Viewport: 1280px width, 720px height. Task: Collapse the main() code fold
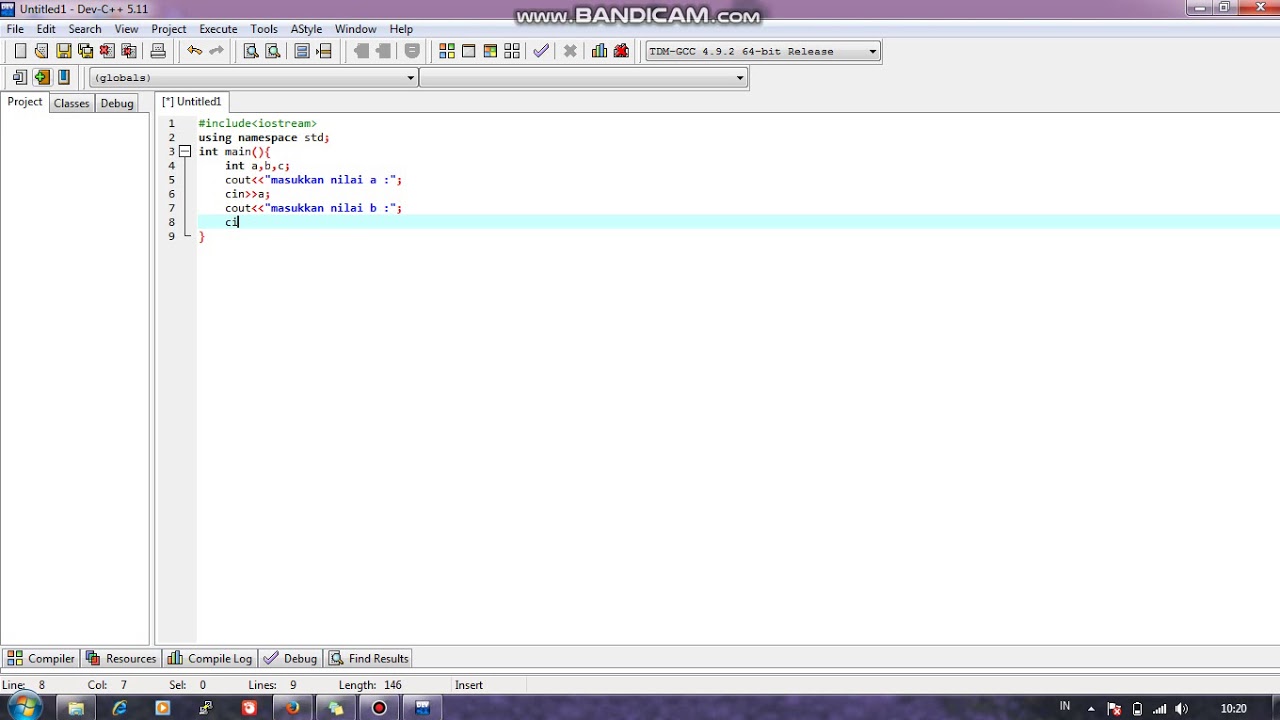click(185, 152)
